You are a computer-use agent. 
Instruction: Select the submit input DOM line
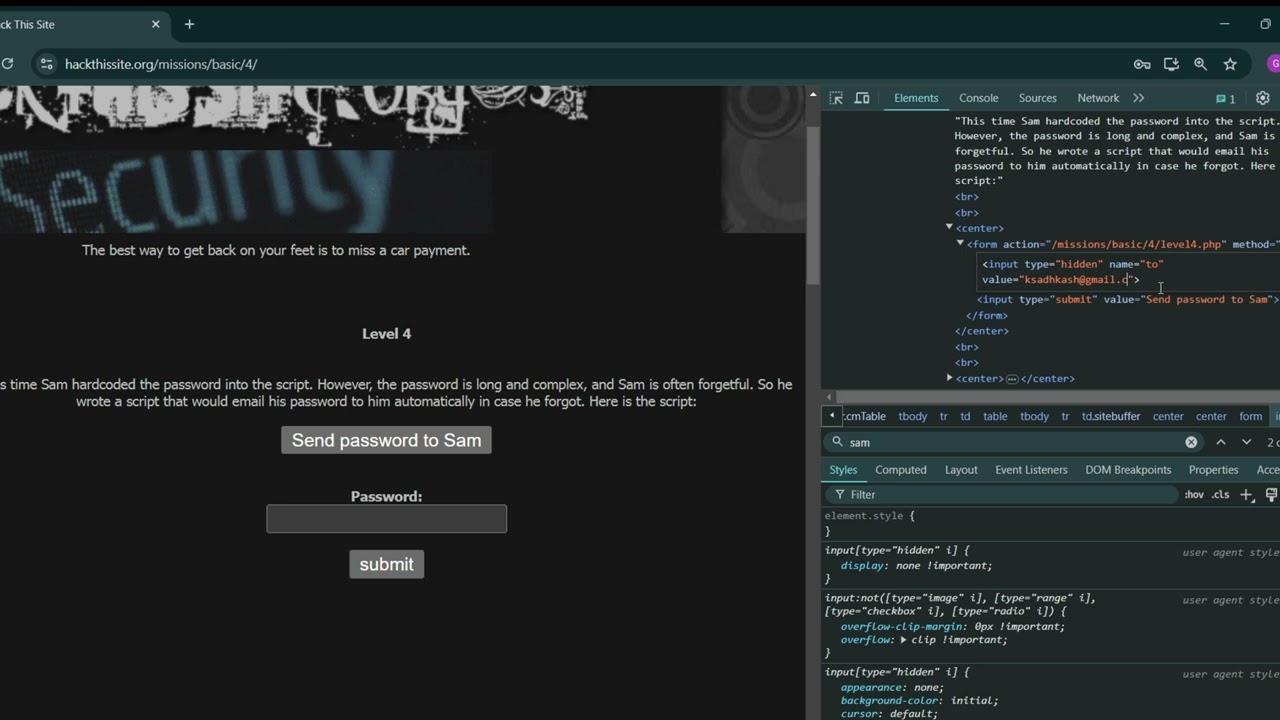point(1128,299)
